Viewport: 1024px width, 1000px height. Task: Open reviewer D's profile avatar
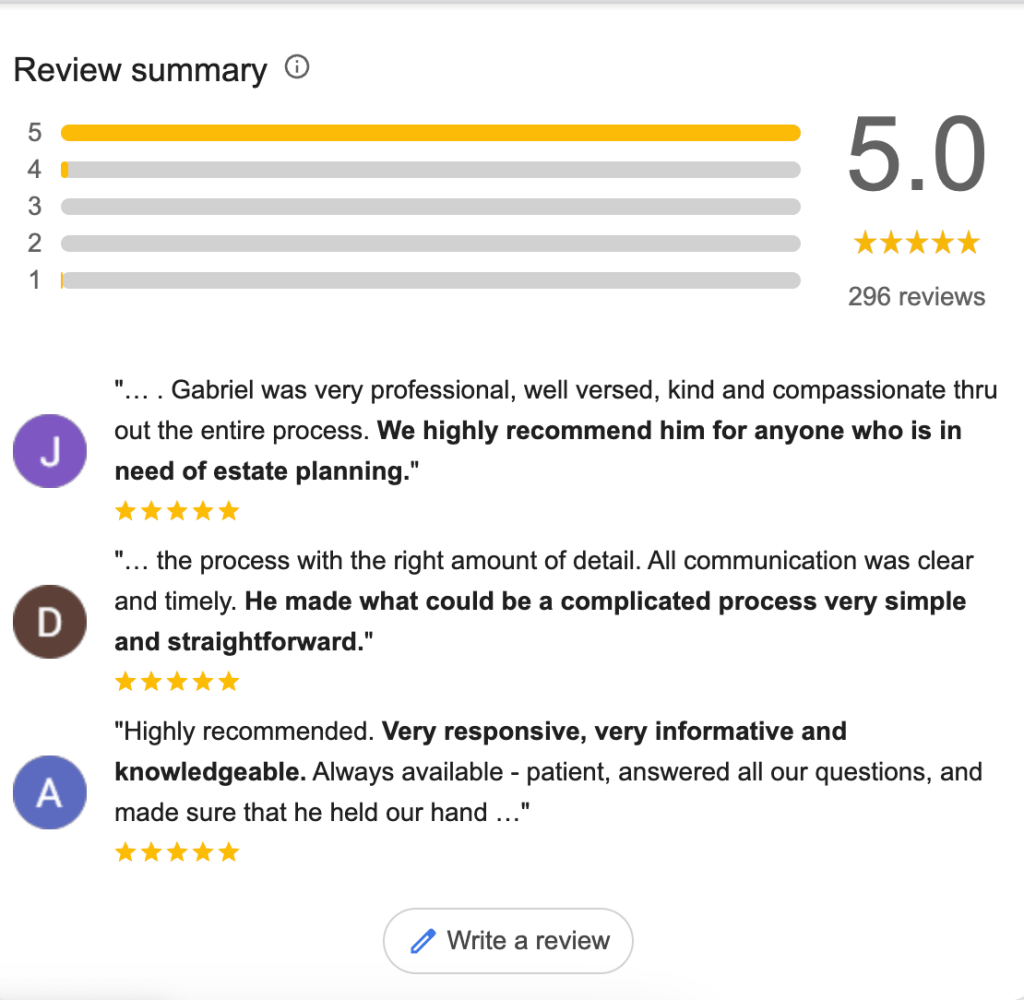[x=49, y=621]
